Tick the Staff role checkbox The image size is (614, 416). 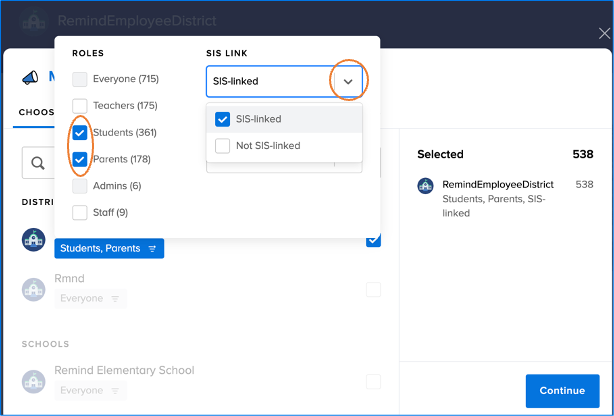[80, 212]
